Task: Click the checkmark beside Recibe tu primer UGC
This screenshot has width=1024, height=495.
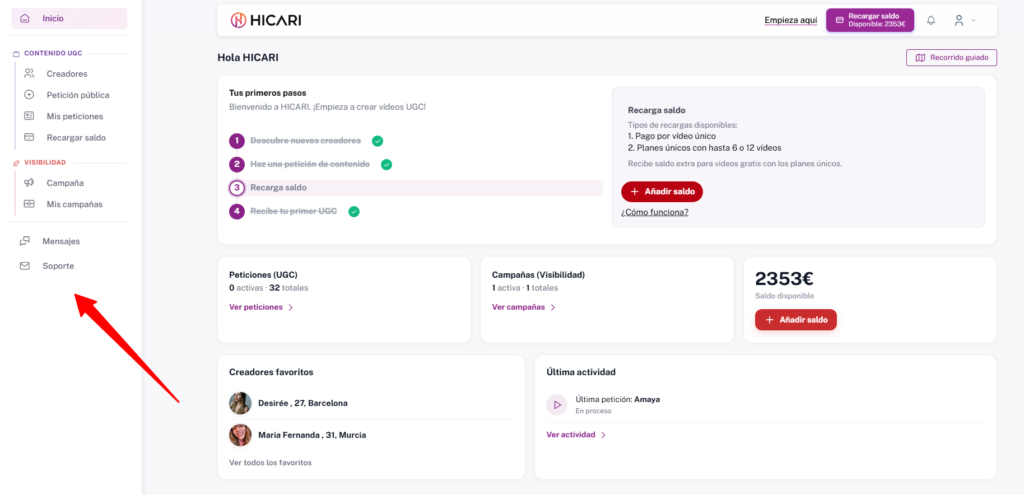Action: (x=353, y=211)
